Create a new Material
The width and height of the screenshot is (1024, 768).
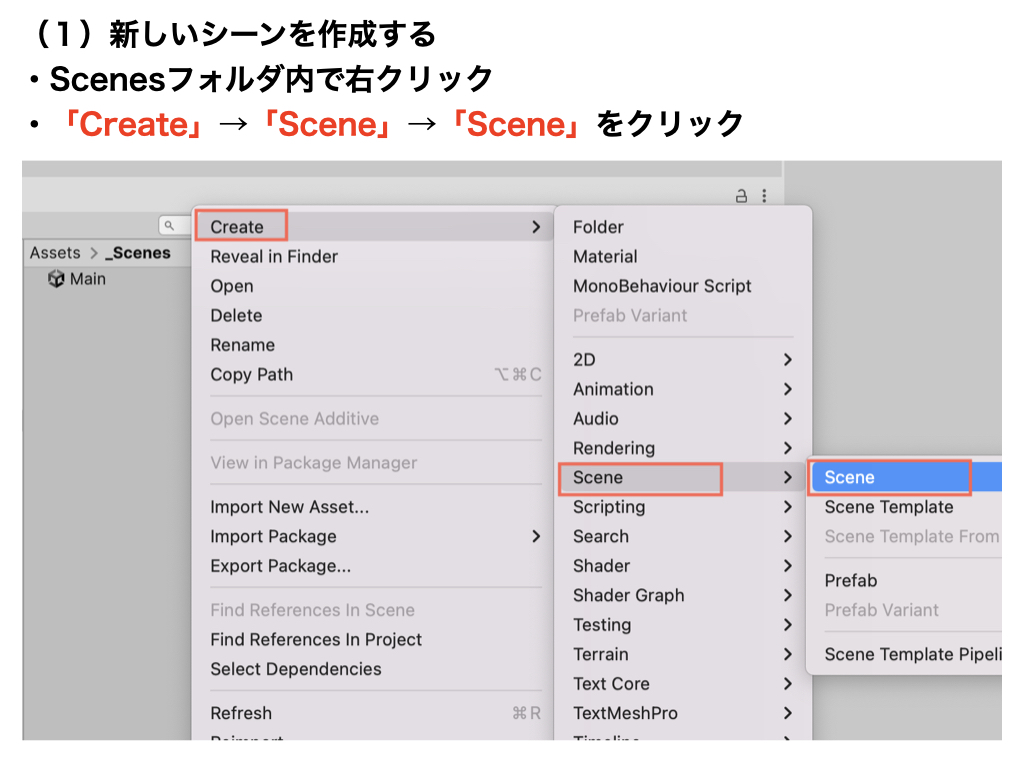(605, 257)
